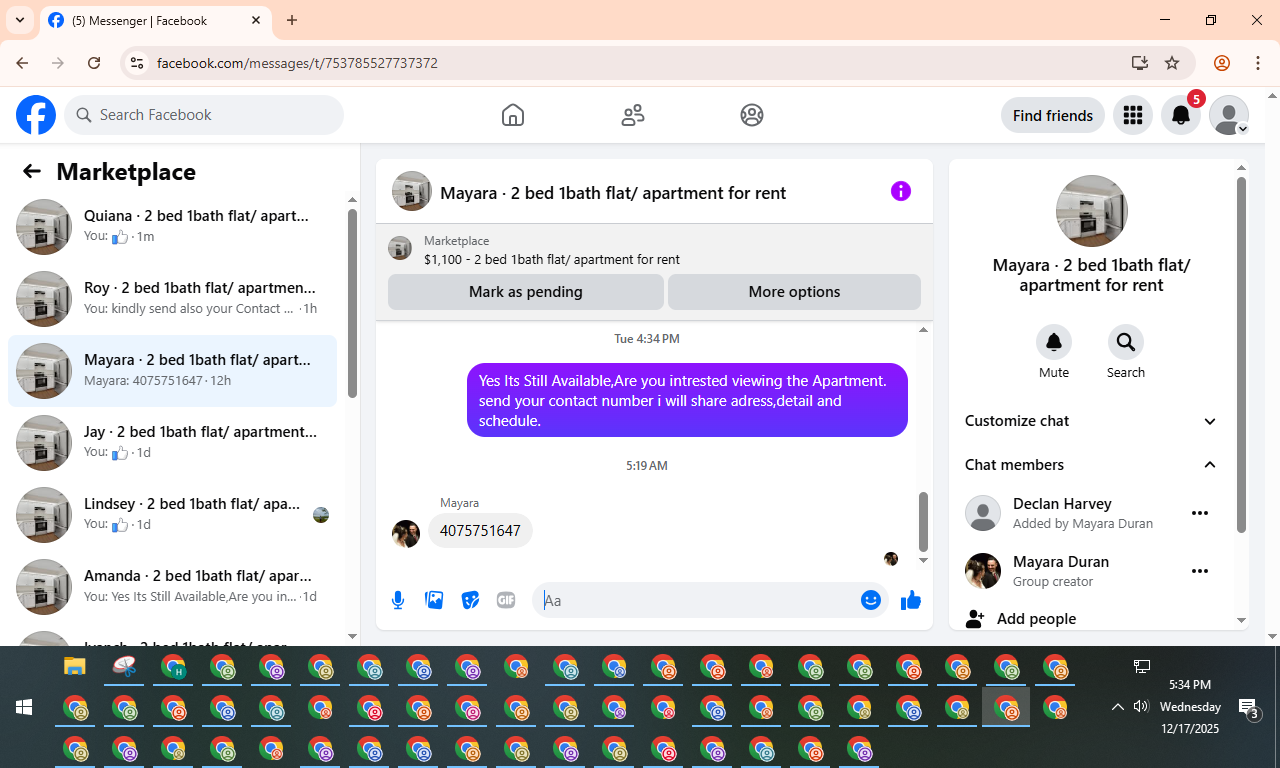Reload the page in Chrome
Image resolution: width=1280 pixels, height=768 pixels.
[94, 63]
